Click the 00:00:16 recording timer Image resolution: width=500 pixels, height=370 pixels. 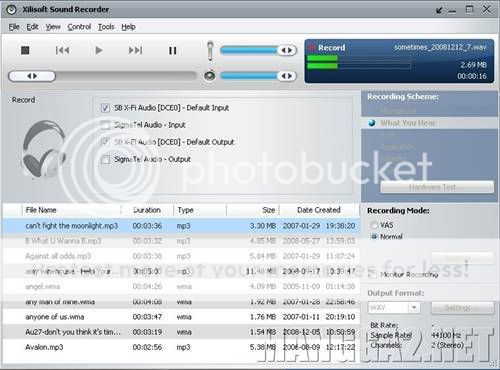pyautogui.click(x=472, y=76)
